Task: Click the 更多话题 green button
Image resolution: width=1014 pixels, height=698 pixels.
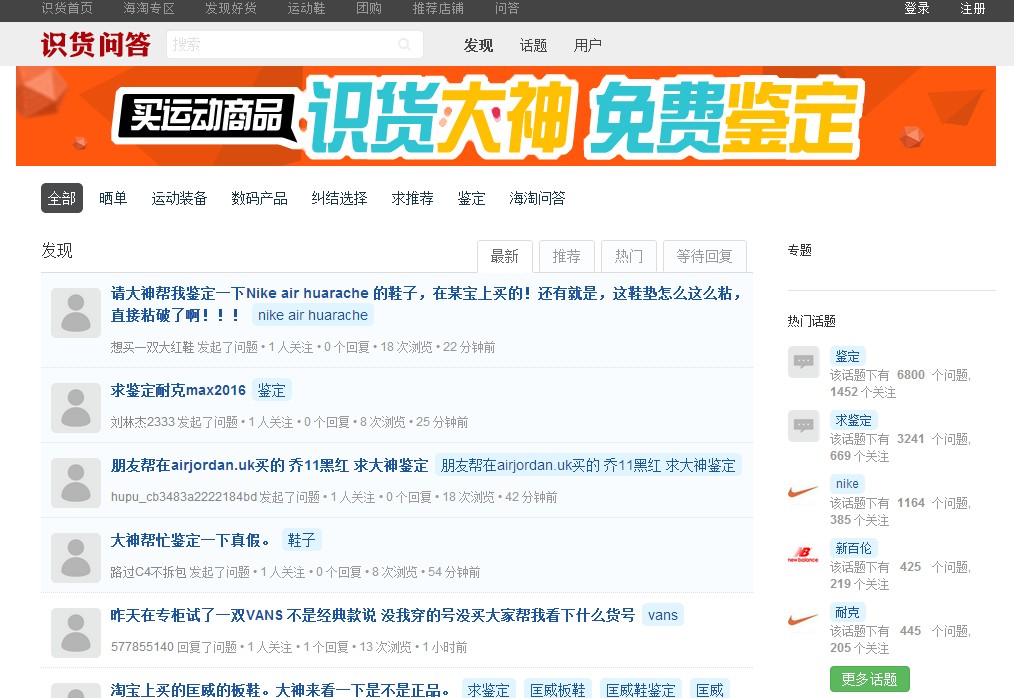Action: click(870, 679)
